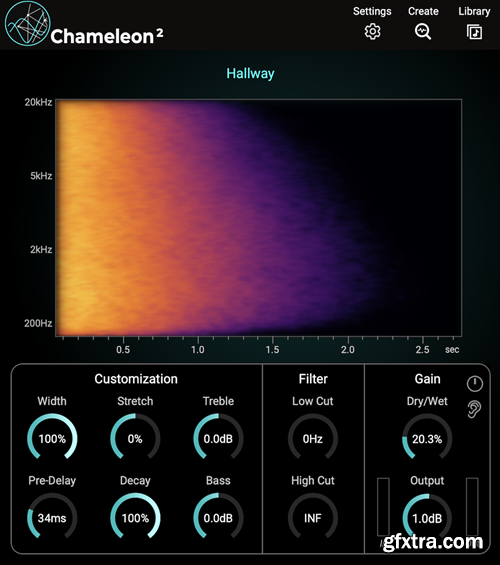
Task: Click the Library label
Action: point(474,11)
